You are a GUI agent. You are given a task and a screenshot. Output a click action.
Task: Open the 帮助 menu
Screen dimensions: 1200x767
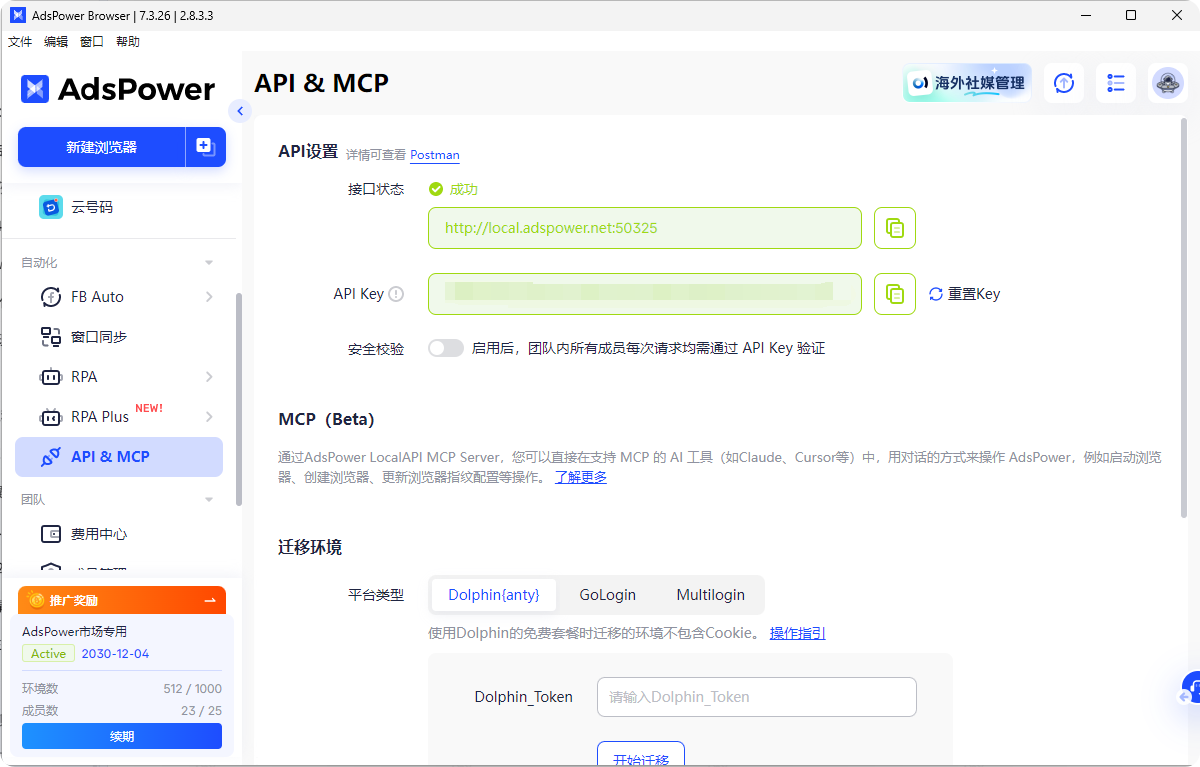click(x=128, y=42)
